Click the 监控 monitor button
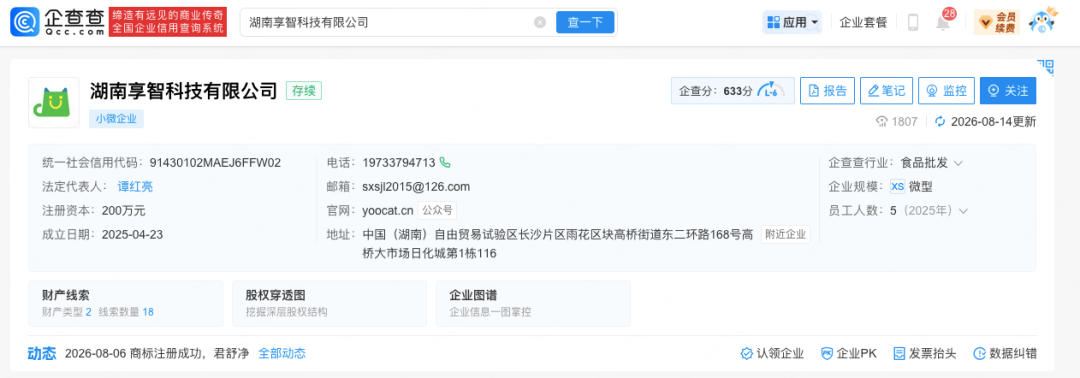Image resolution: width=1080 pixels, height=378 pixels. [946, 90]
